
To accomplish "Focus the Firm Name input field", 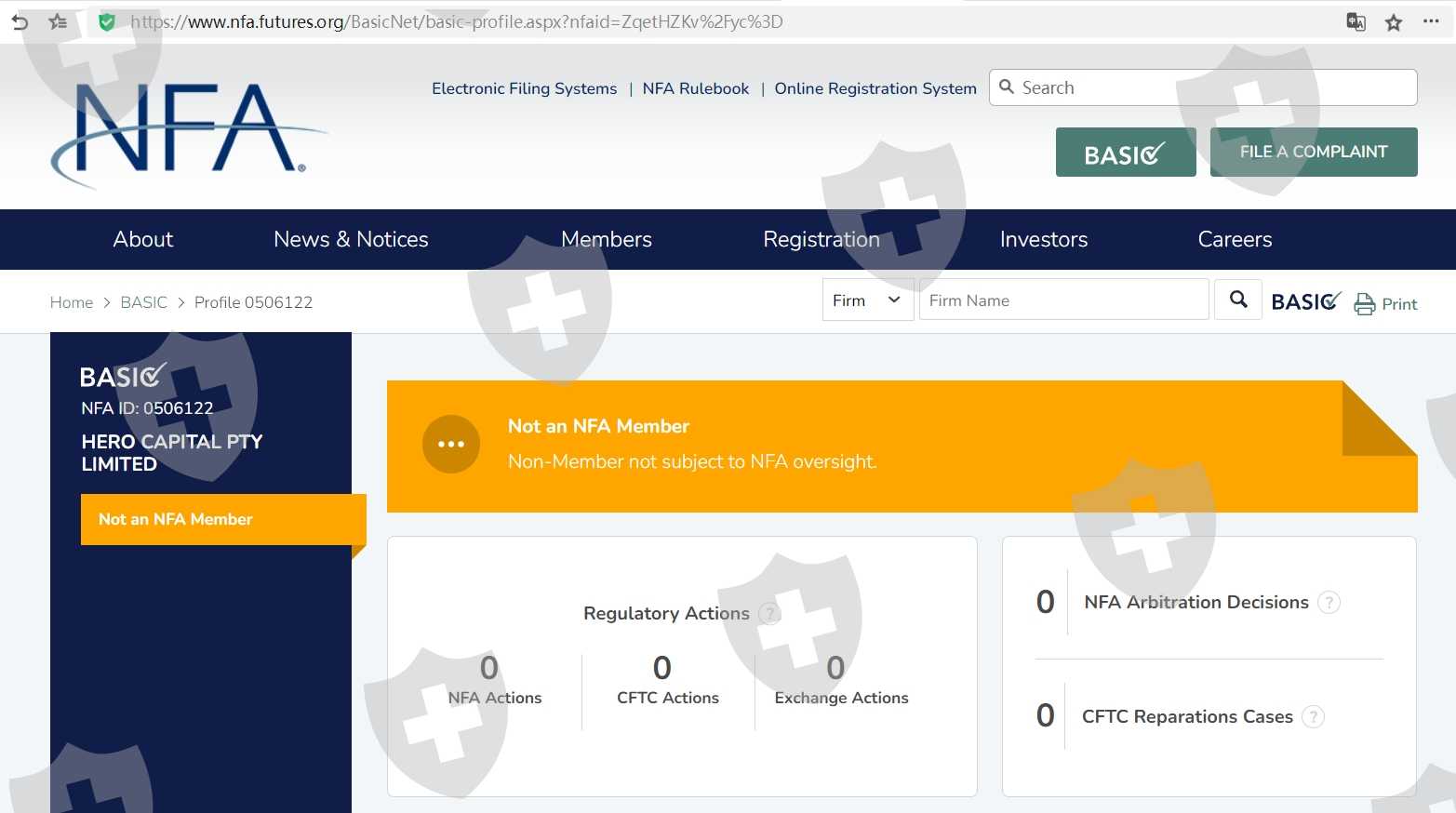I will (x=1064, y=300).
